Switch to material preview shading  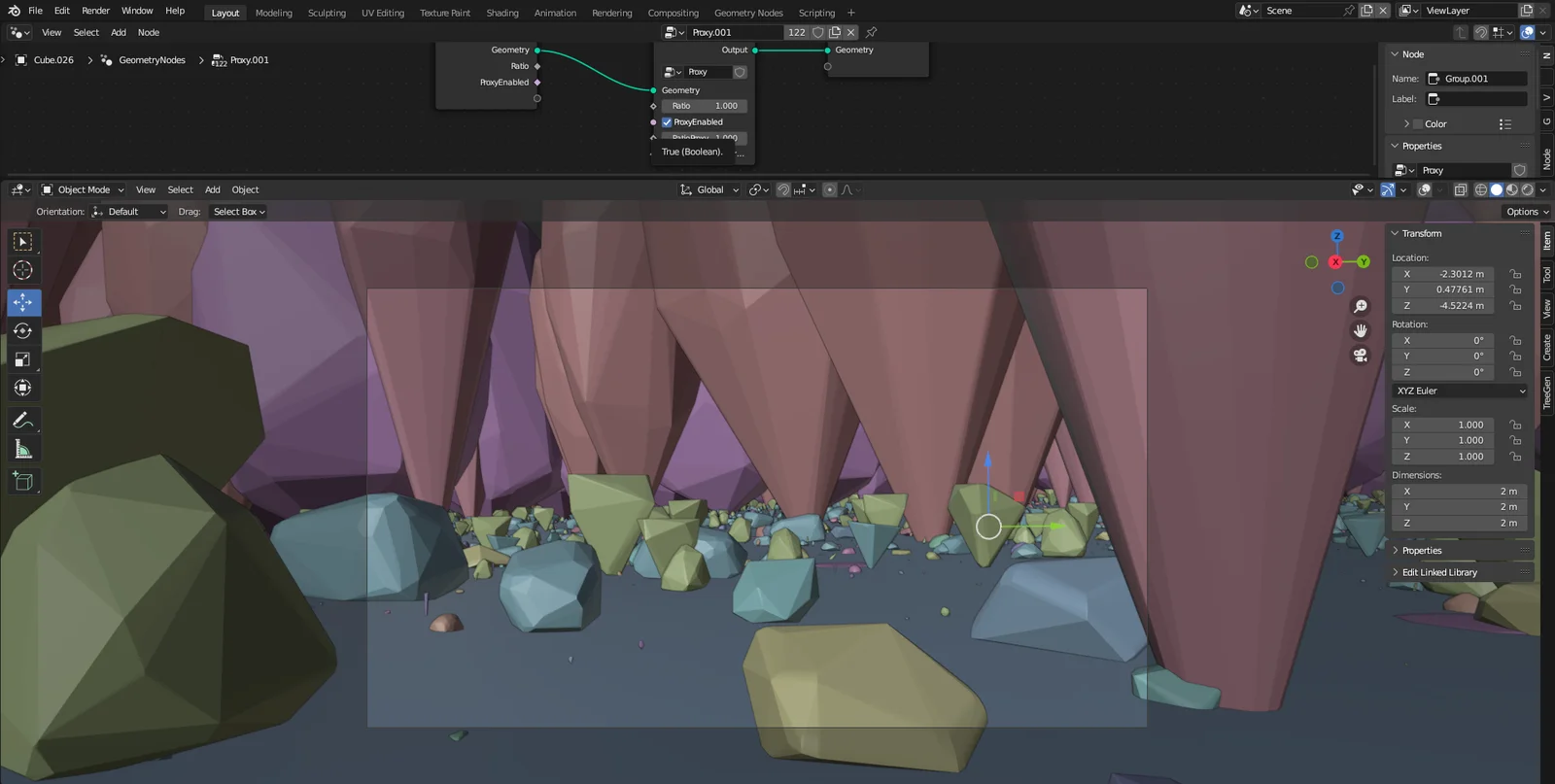click(x=1512, y=189)
